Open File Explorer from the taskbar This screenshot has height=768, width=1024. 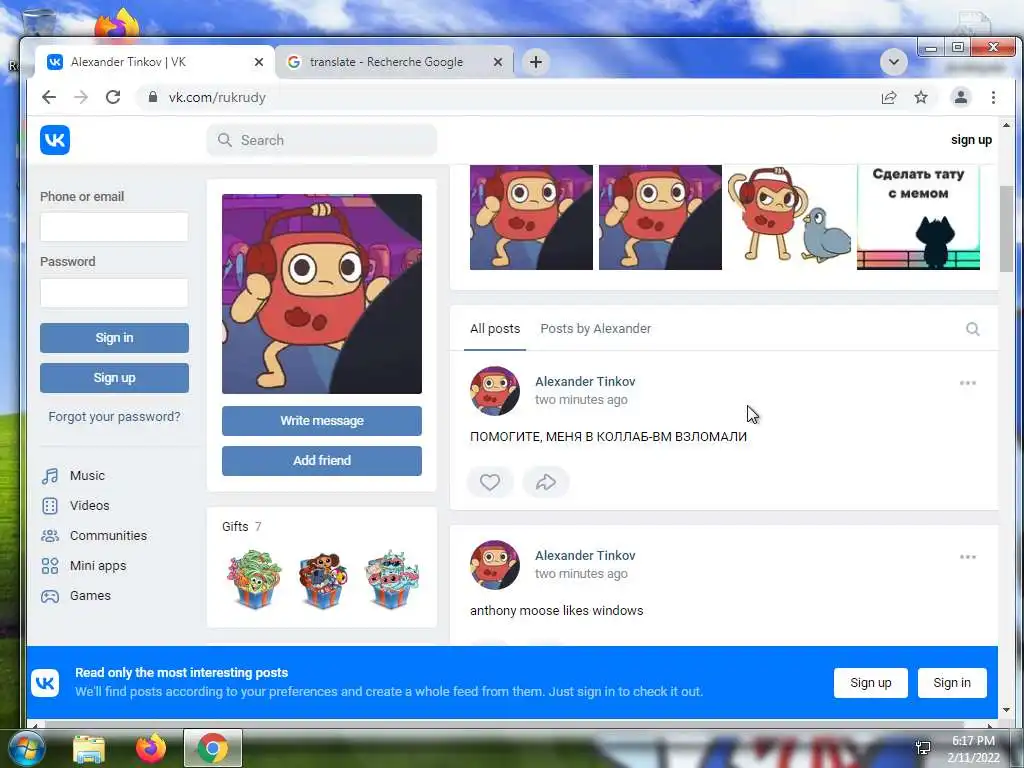(x=89, y=749)
